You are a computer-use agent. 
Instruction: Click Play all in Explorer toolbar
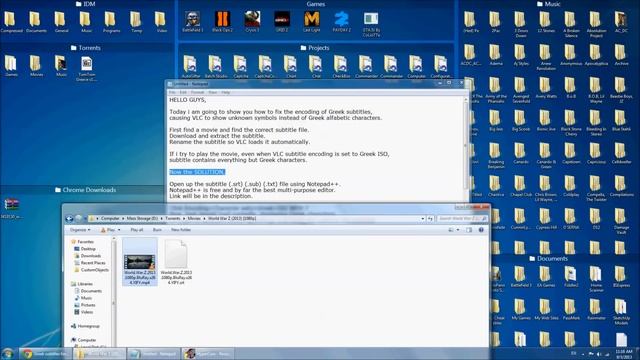[x=137, y=230]
